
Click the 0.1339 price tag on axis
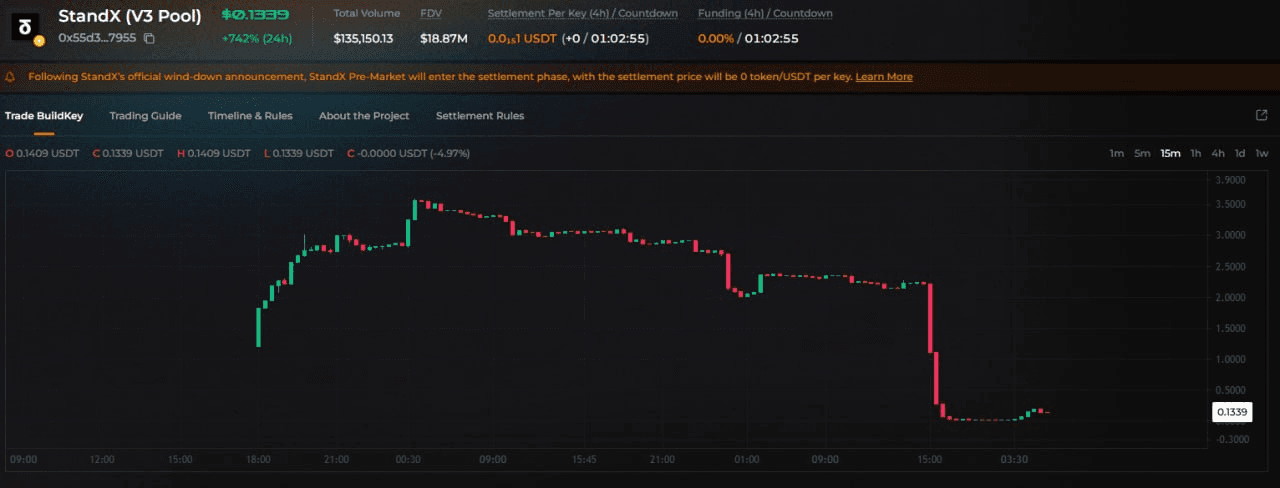(x=1232, y=412)
